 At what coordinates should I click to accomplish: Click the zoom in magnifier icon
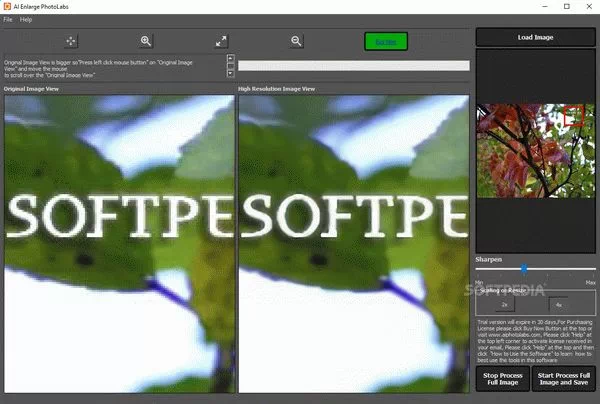[146, 41]
